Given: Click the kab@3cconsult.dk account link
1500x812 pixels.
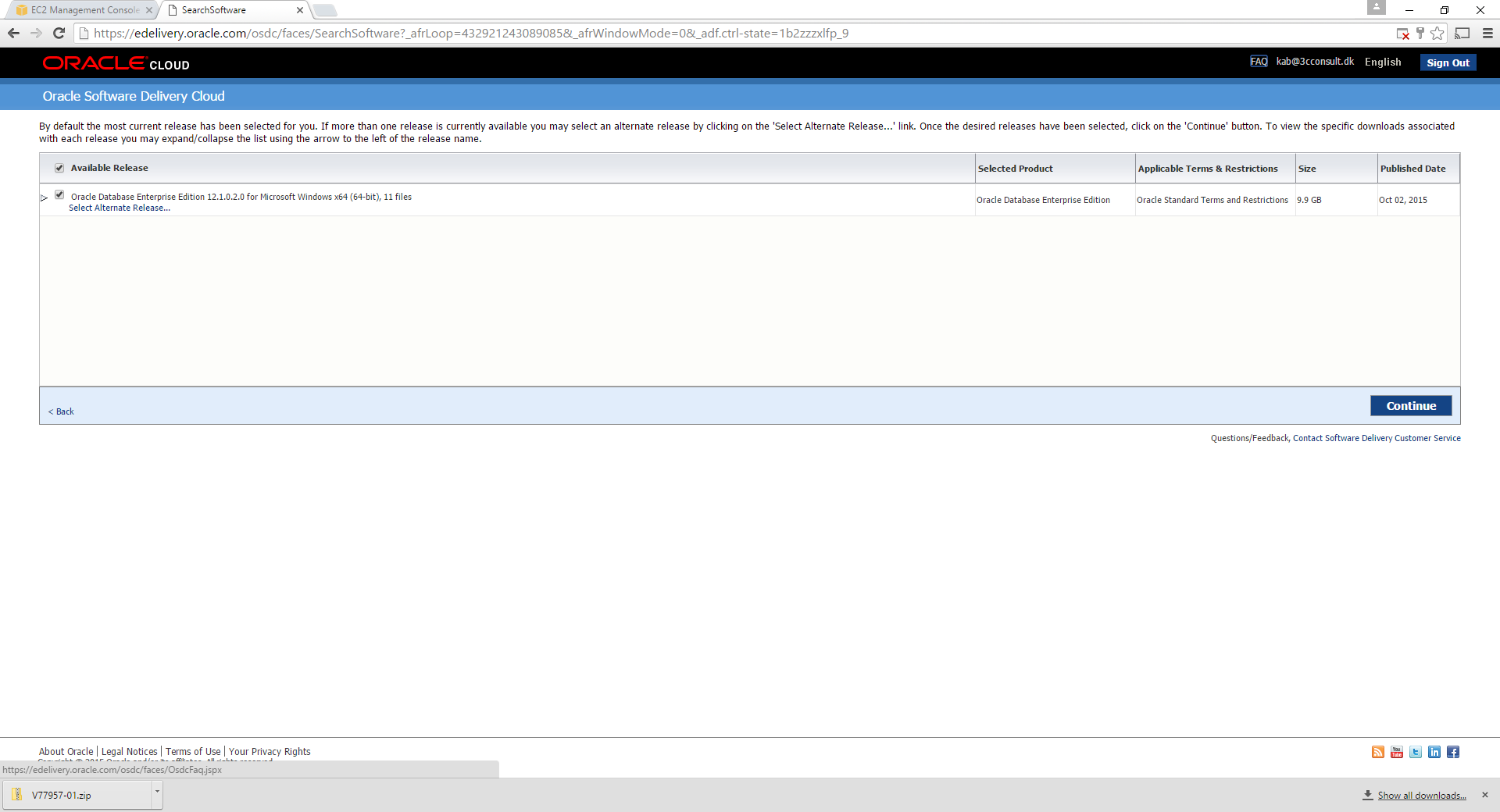Looking at the screenshot, I should (1315, 62).
